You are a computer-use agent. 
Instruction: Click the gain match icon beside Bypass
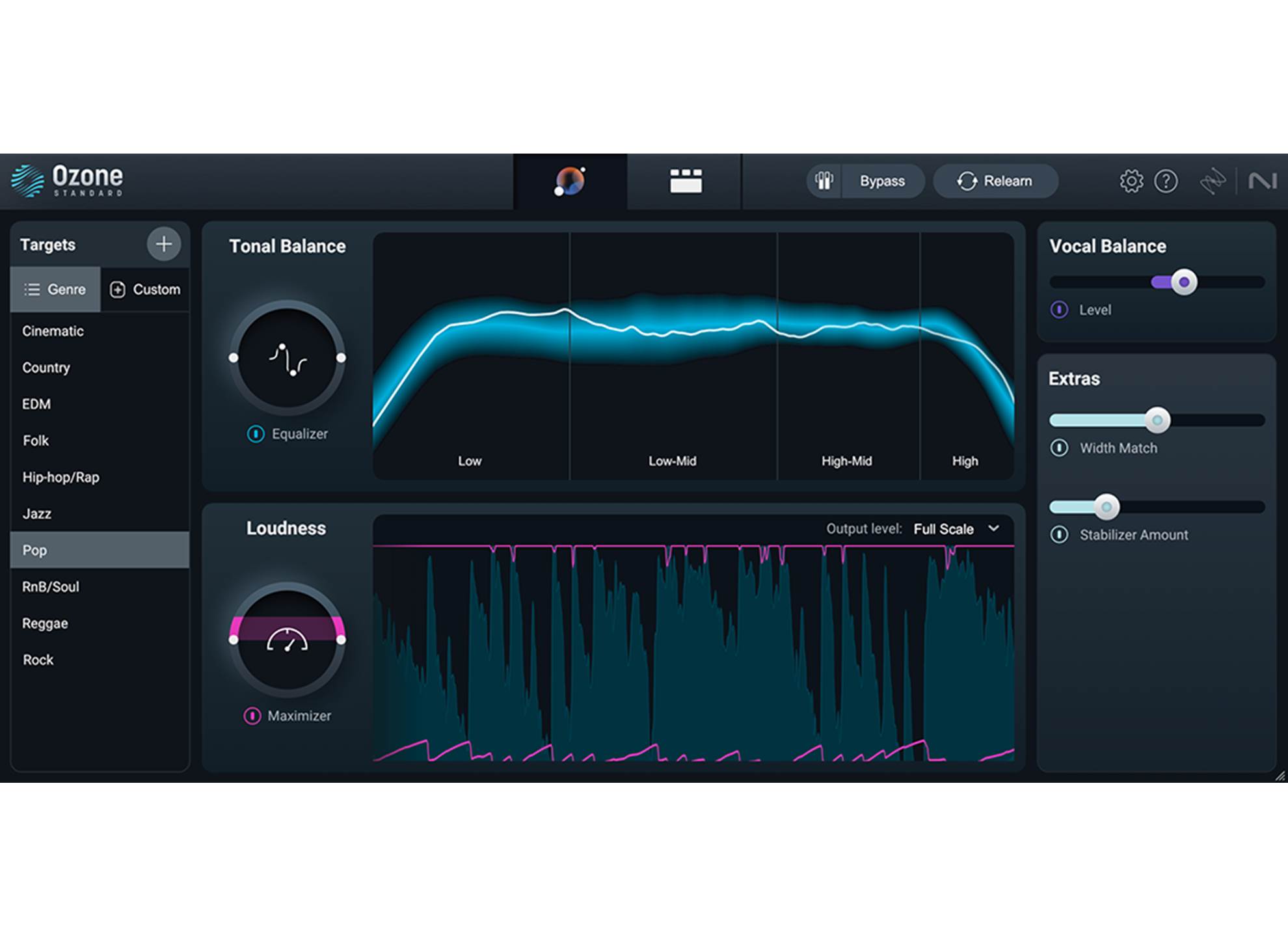[824, 181]
